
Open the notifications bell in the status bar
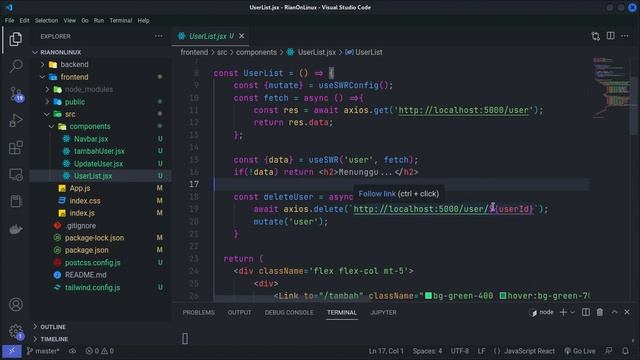625,351
